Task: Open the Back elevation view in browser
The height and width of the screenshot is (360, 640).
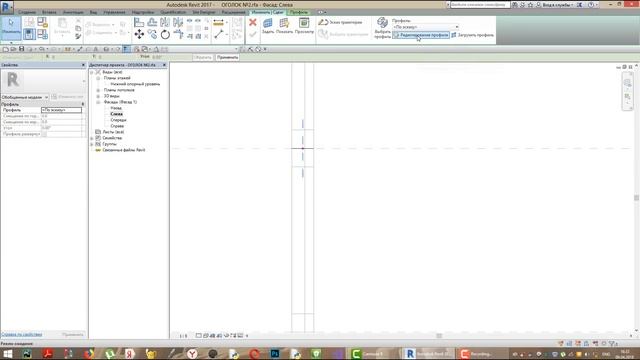Action: click(116, 108)
